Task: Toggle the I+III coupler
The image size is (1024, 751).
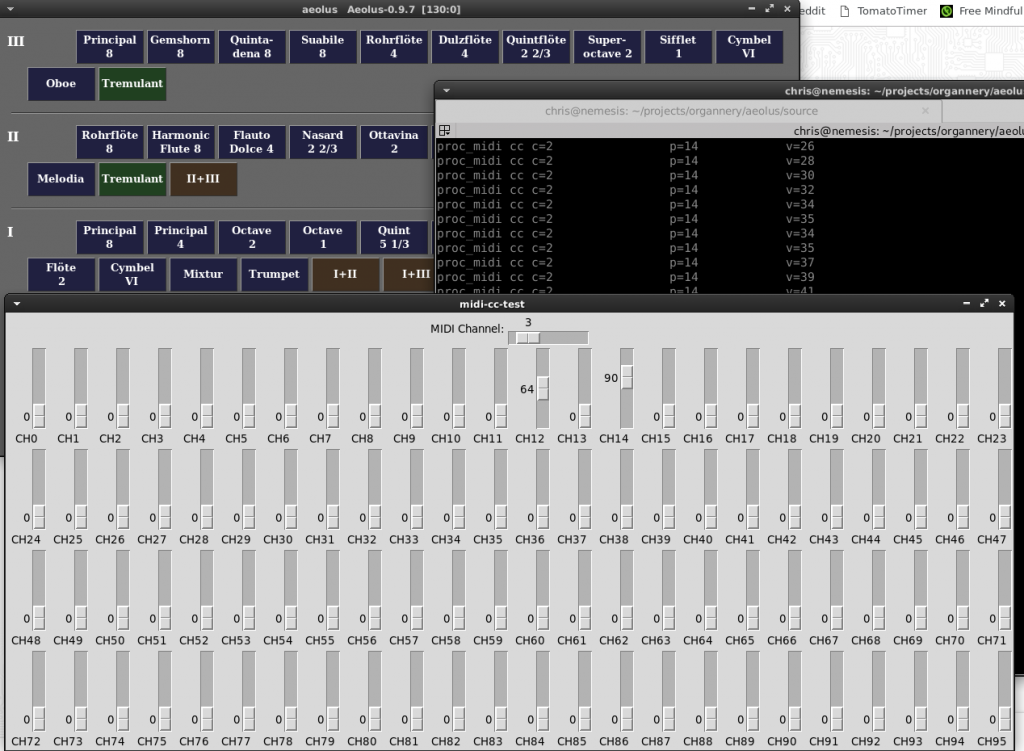Action: pos(417,274)
